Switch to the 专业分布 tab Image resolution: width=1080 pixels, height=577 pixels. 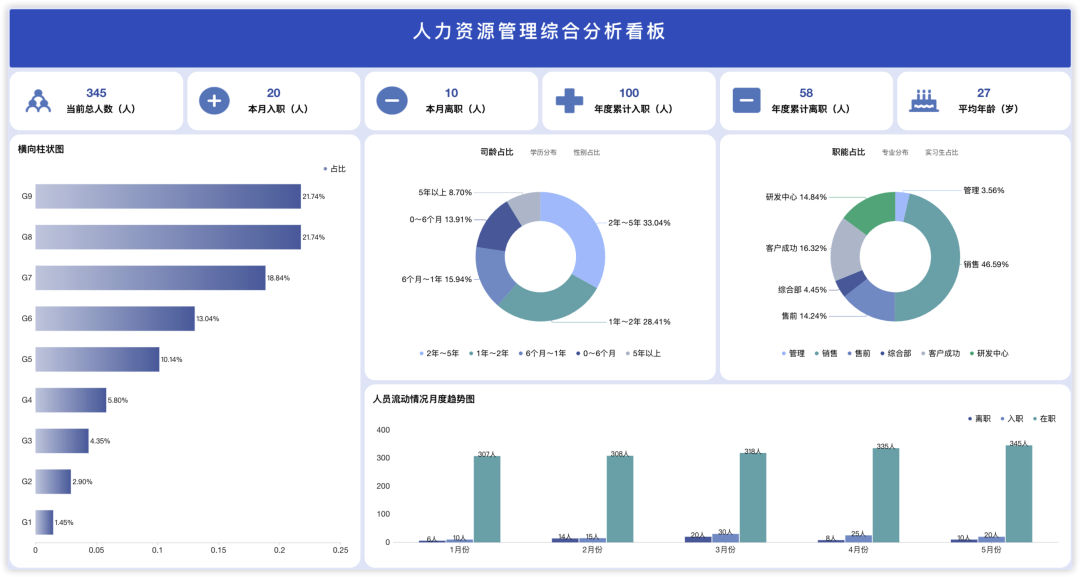point(895,153)
